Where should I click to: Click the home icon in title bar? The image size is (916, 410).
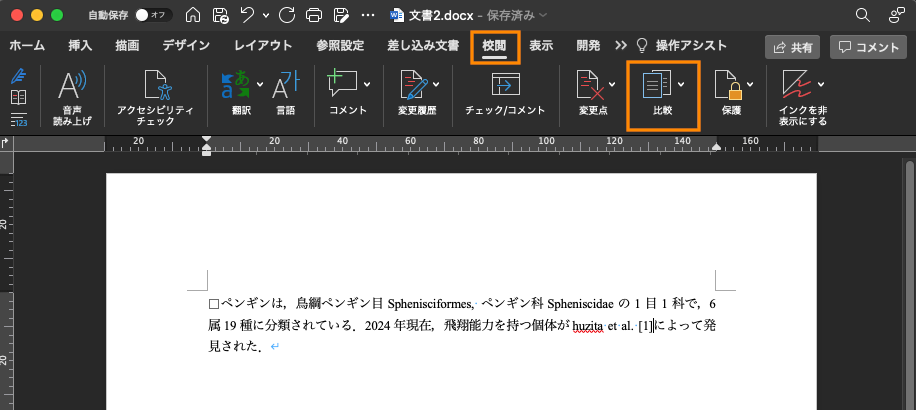pyautogui.click(x=193, y=15)
